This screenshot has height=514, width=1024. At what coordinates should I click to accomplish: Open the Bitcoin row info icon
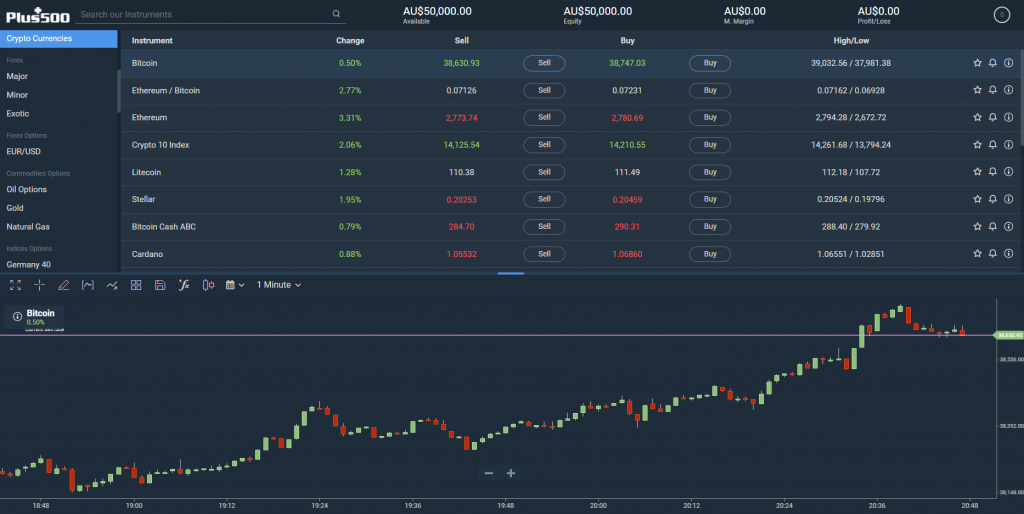click(1008, 63)
